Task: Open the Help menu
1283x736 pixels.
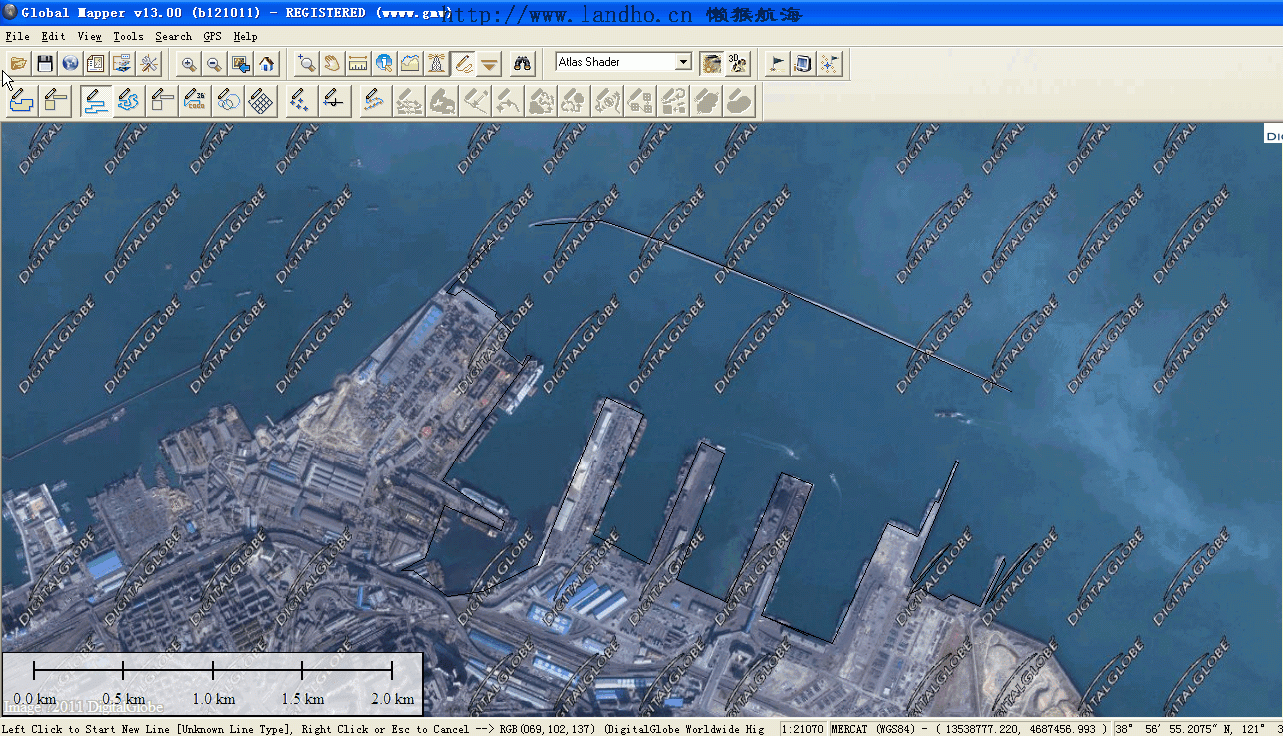Action: click(245, 36)
